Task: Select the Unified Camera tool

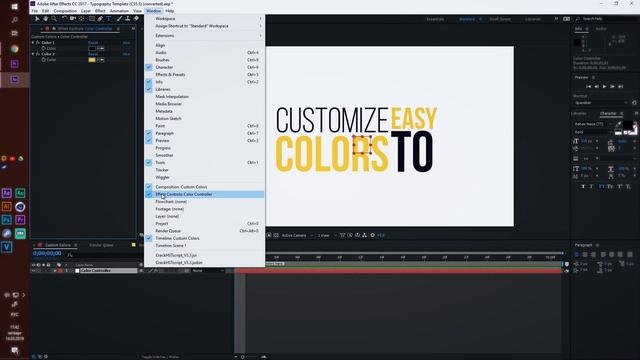Action: point(73,19)
